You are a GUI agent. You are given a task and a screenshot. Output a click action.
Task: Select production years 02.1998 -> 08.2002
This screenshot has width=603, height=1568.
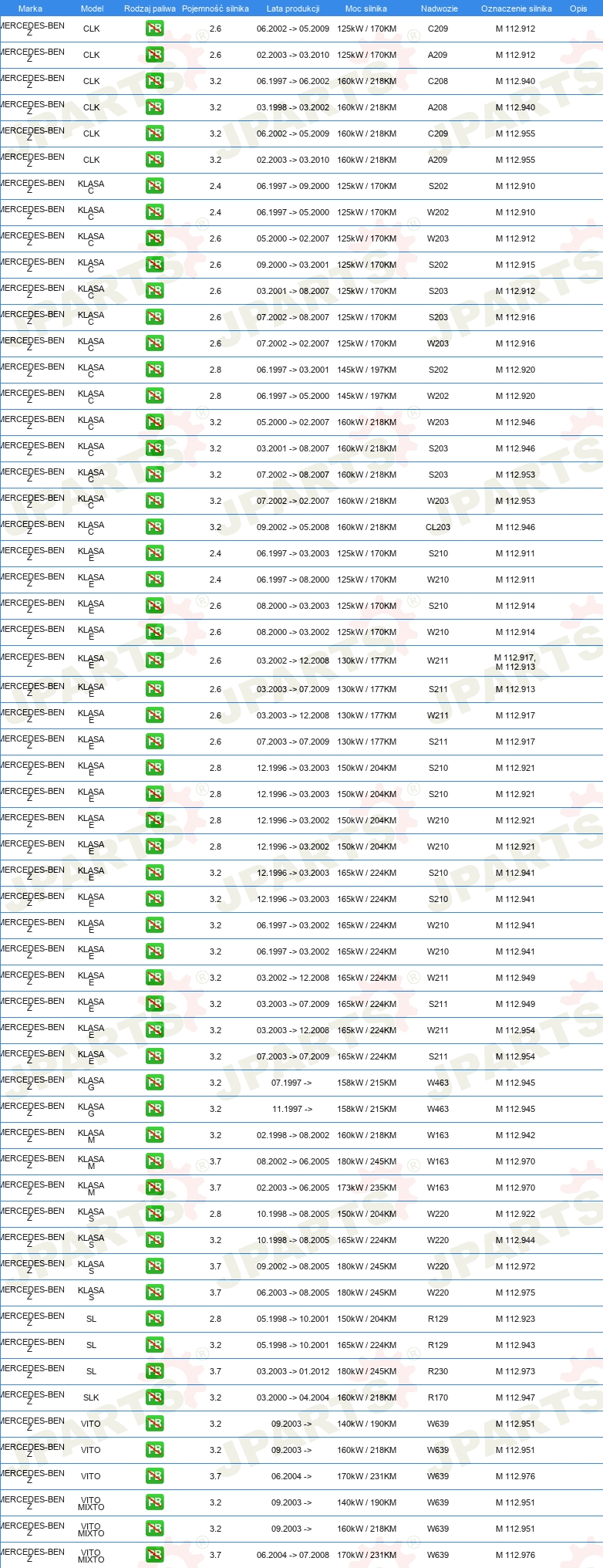coord(293,1135)
